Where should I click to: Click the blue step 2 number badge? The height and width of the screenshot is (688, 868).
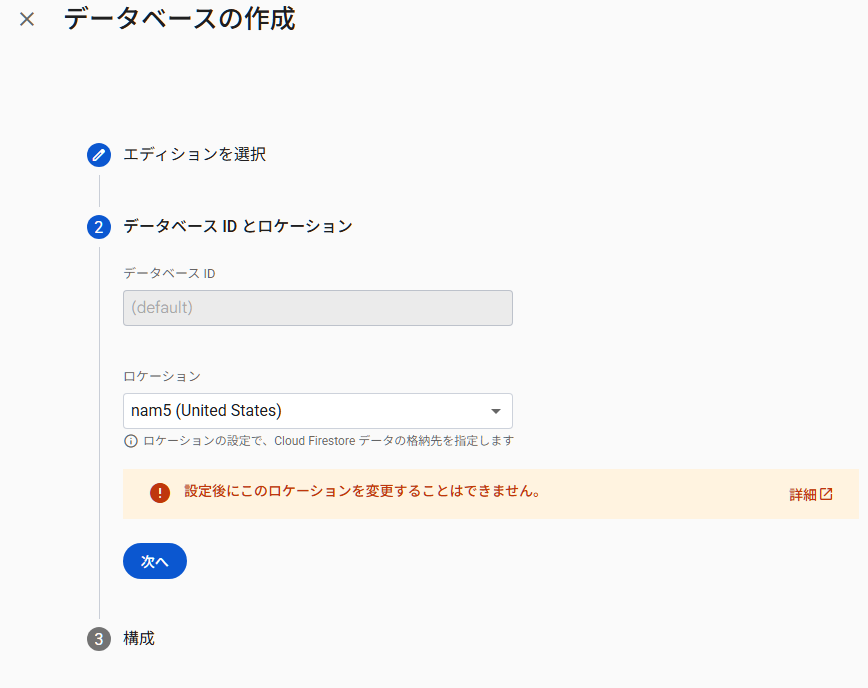[98, 227]
